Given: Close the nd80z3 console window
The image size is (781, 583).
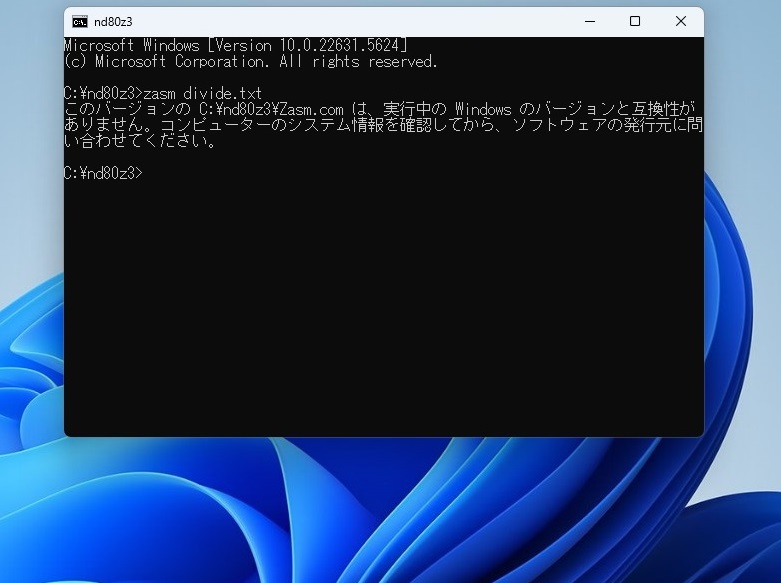Looking at the screenshot, I should click(680, 21).
